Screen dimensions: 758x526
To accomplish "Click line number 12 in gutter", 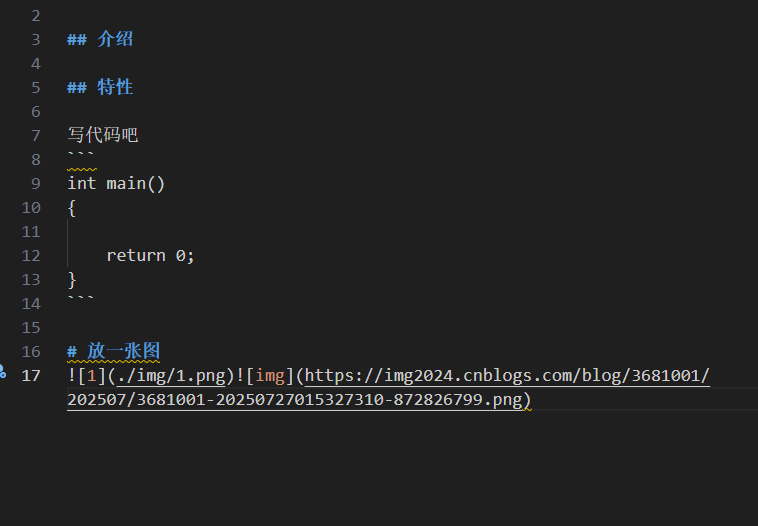I will tap(31, 256).
